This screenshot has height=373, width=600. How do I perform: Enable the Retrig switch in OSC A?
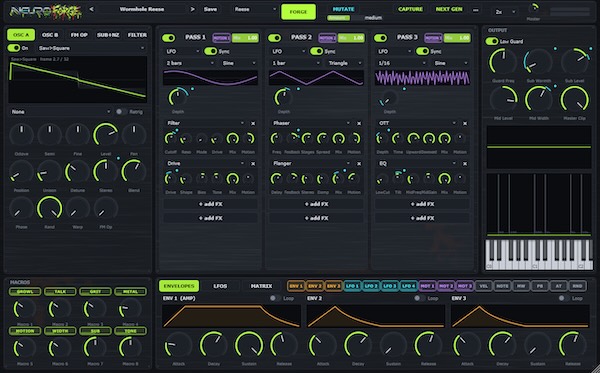[121, 112]
